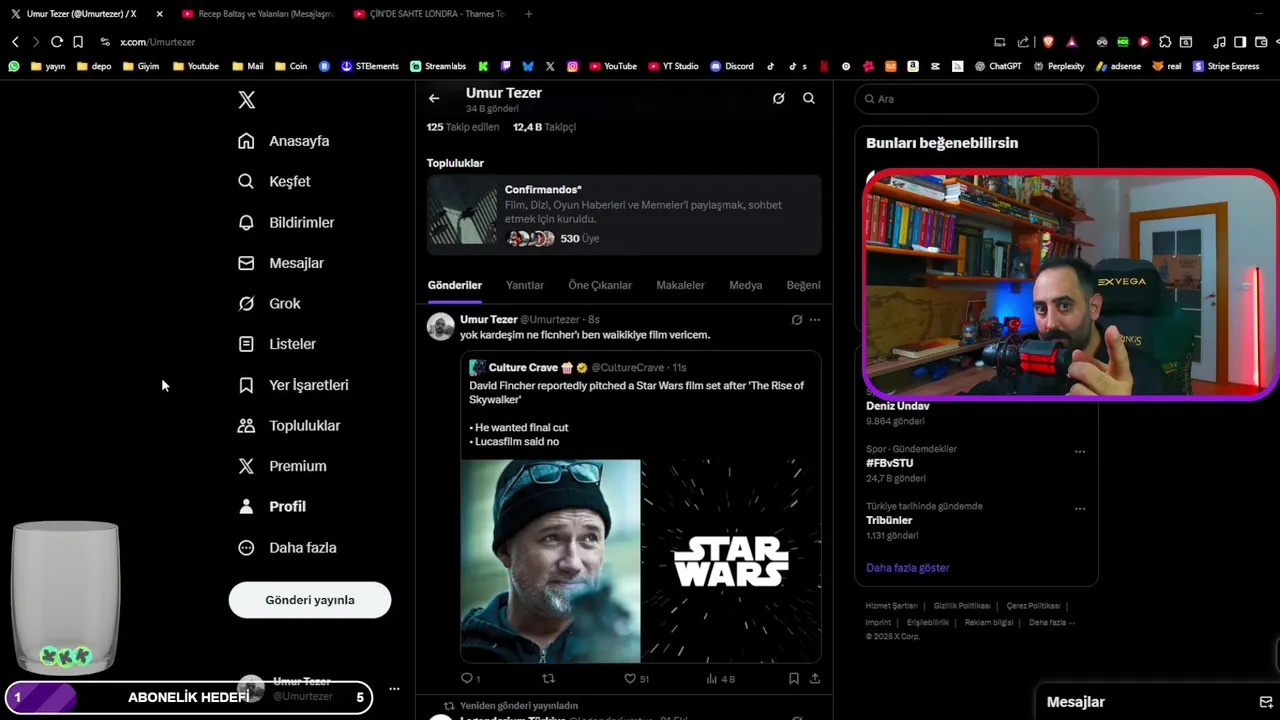The height and width of the screenshot is (720, 1280).
Task: Click the Confirmandos community thumbnail
Action: 462,214
